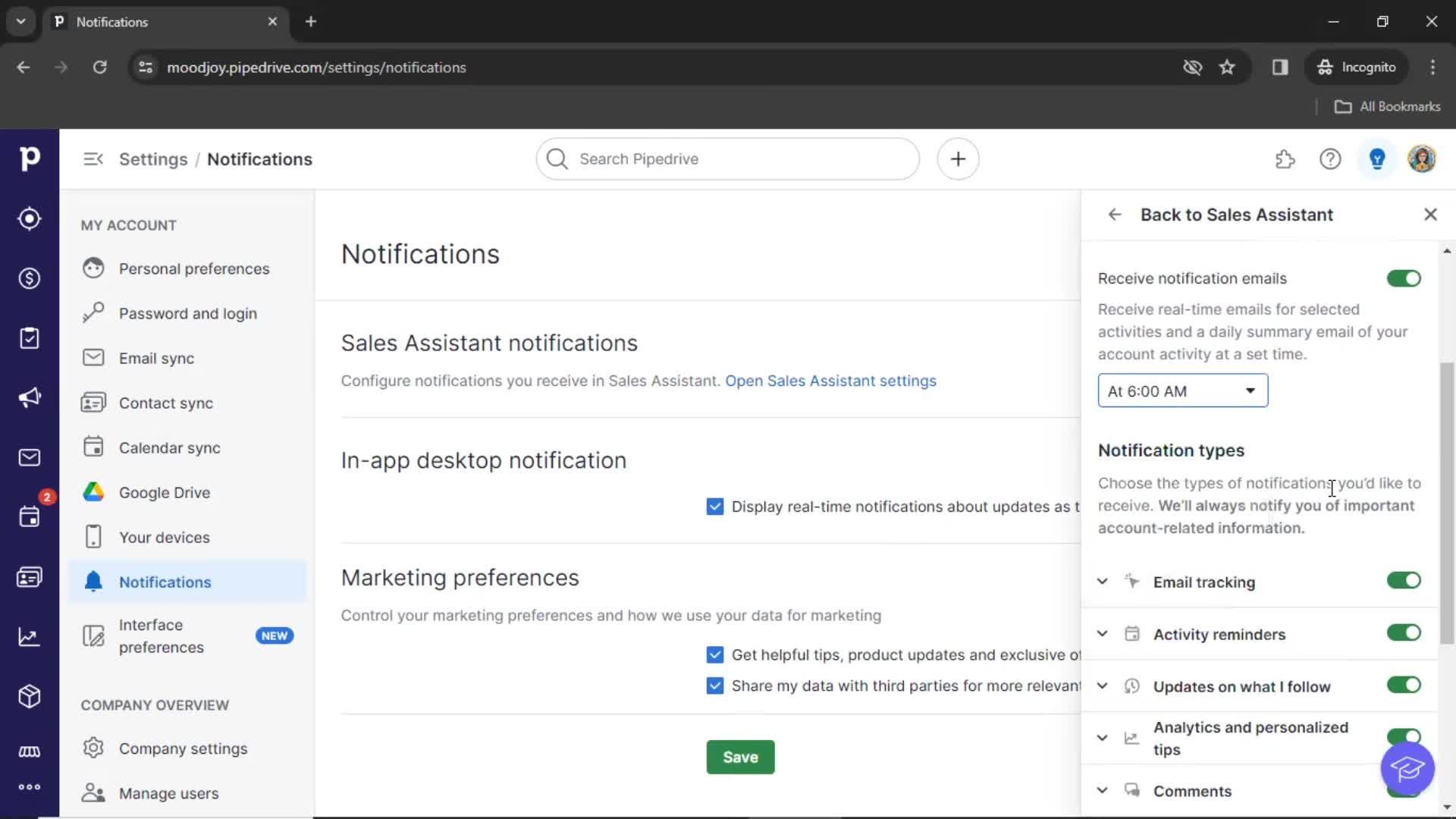Open the Pipedrive logo home
The image size is (1456, 819).
30,158
